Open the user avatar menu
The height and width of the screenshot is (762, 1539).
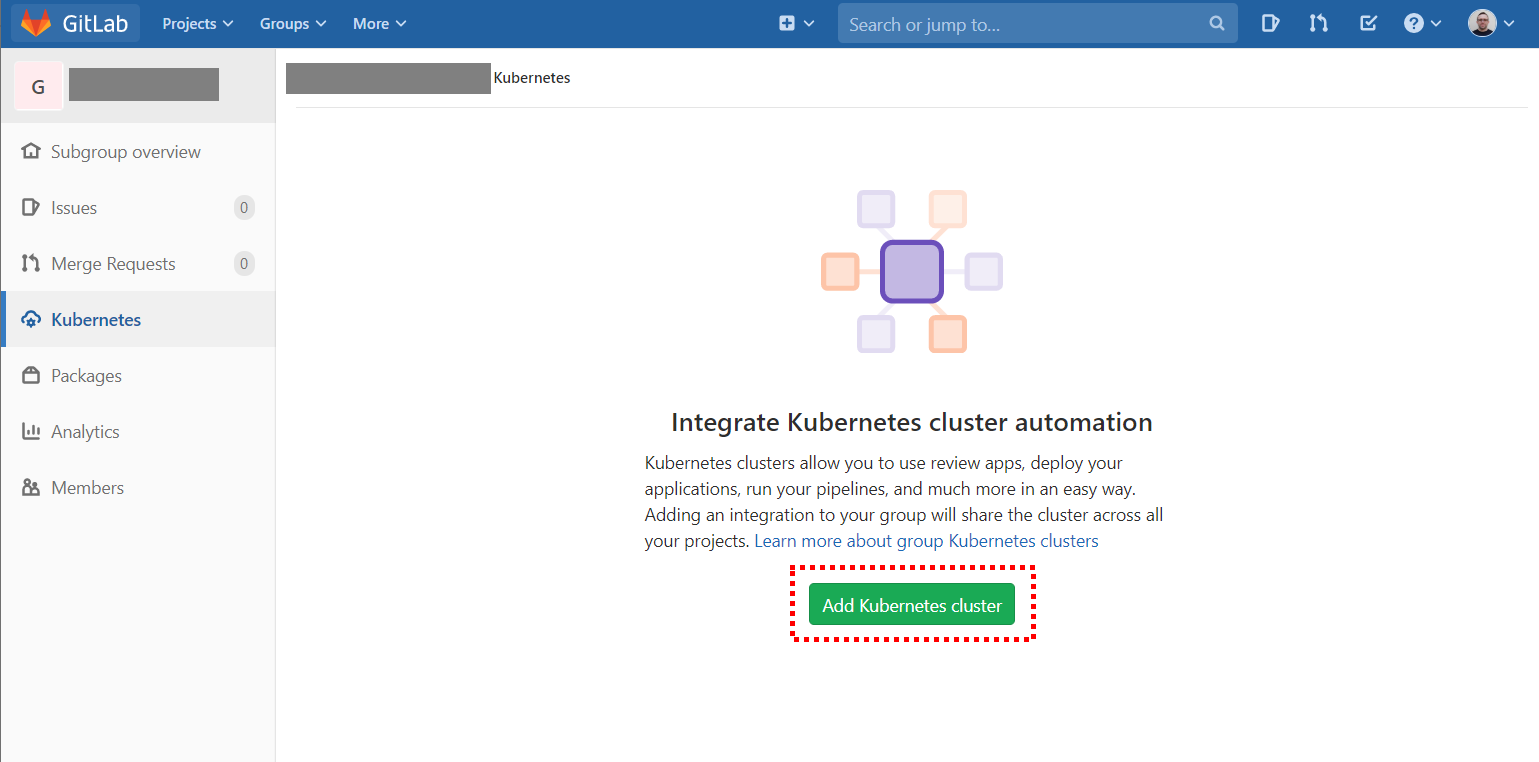coord(1491,24)
